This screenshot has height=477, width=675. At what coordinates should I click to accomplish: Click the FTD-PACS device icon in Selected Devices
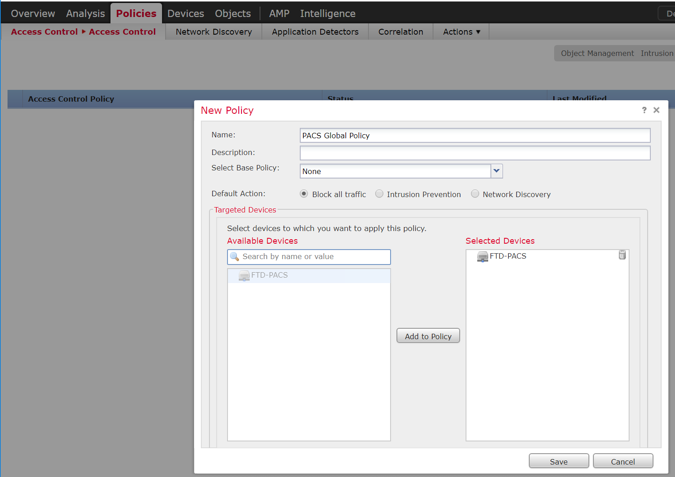point(483,257)
